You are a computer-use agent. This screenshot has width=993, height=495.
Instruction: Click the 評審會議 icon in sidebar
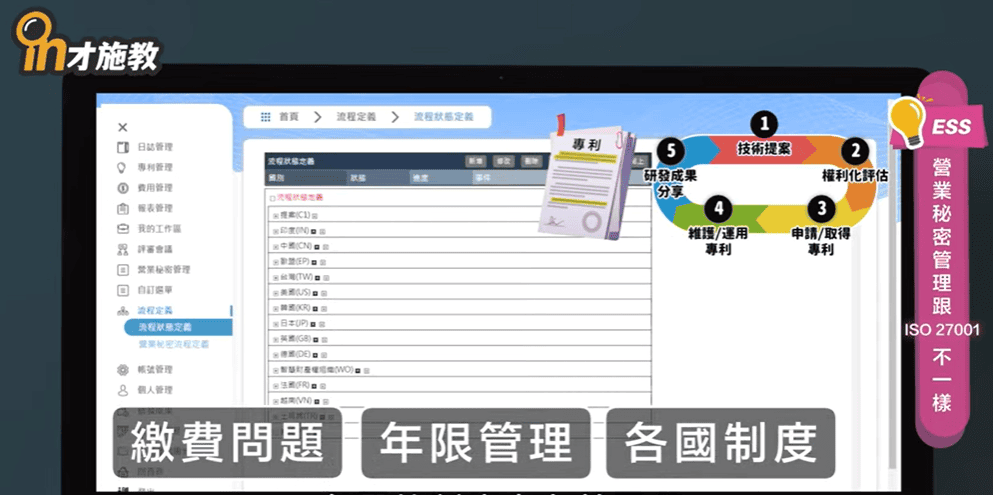coord(122,249)
